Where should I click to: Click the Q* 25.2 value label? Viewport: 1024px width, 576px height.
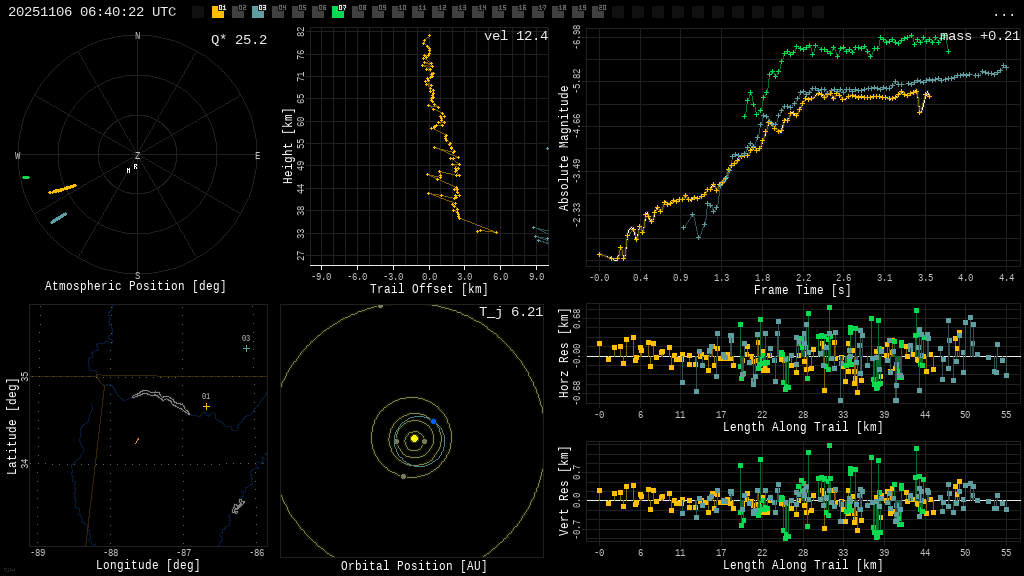[x=239, y=40]
